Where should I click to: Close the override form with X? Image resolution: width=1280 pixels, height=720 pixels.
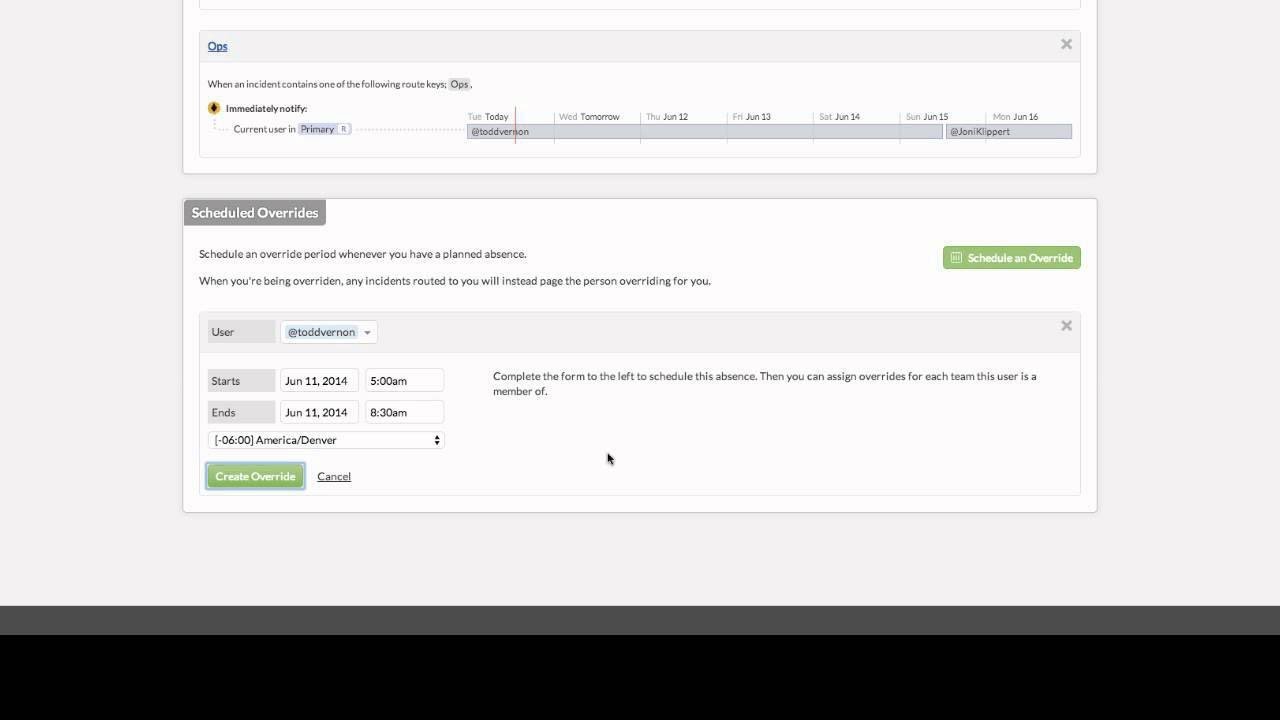click(x=1066, y=326)
